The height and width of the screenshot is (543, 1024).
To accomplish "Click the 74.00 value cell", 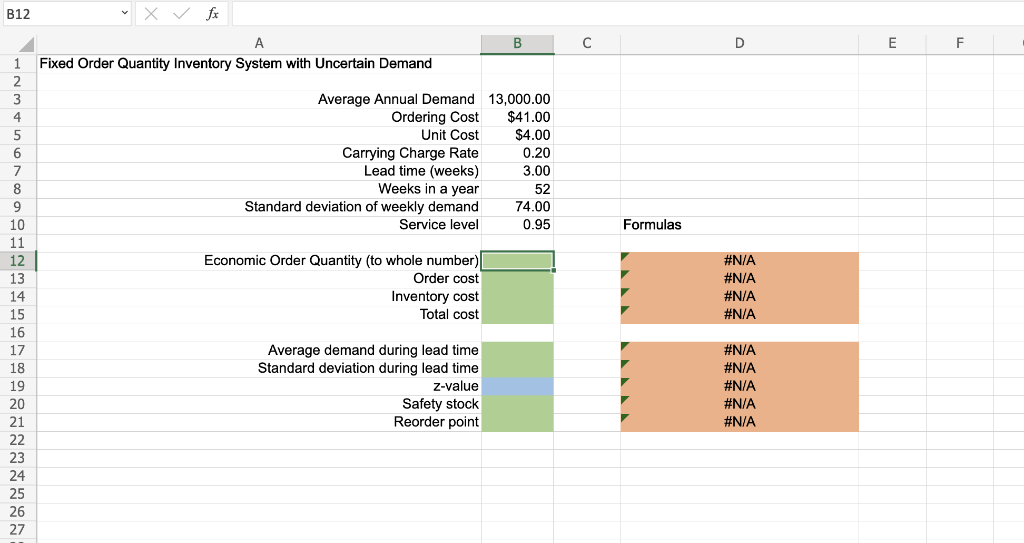I will 517,207.
